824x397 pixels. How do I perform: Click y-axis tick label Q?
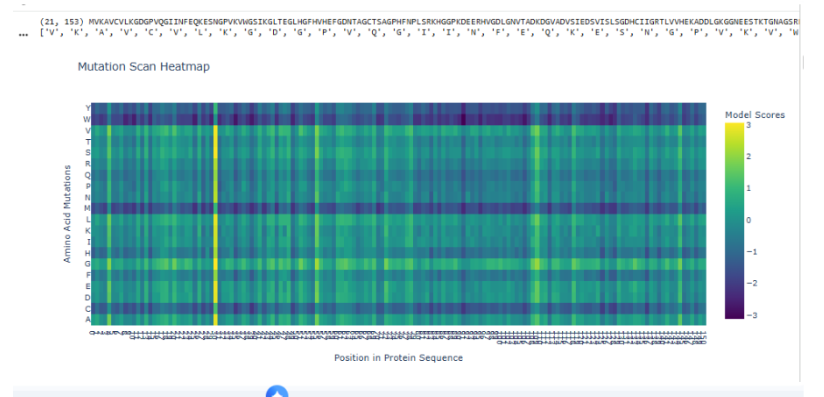[x=88, y=175]
